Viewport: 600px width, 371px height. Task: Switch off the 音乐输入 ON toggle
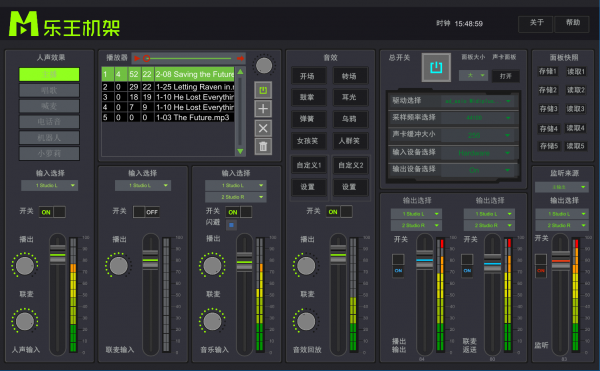pyautogui.click(x=239, y=212)
